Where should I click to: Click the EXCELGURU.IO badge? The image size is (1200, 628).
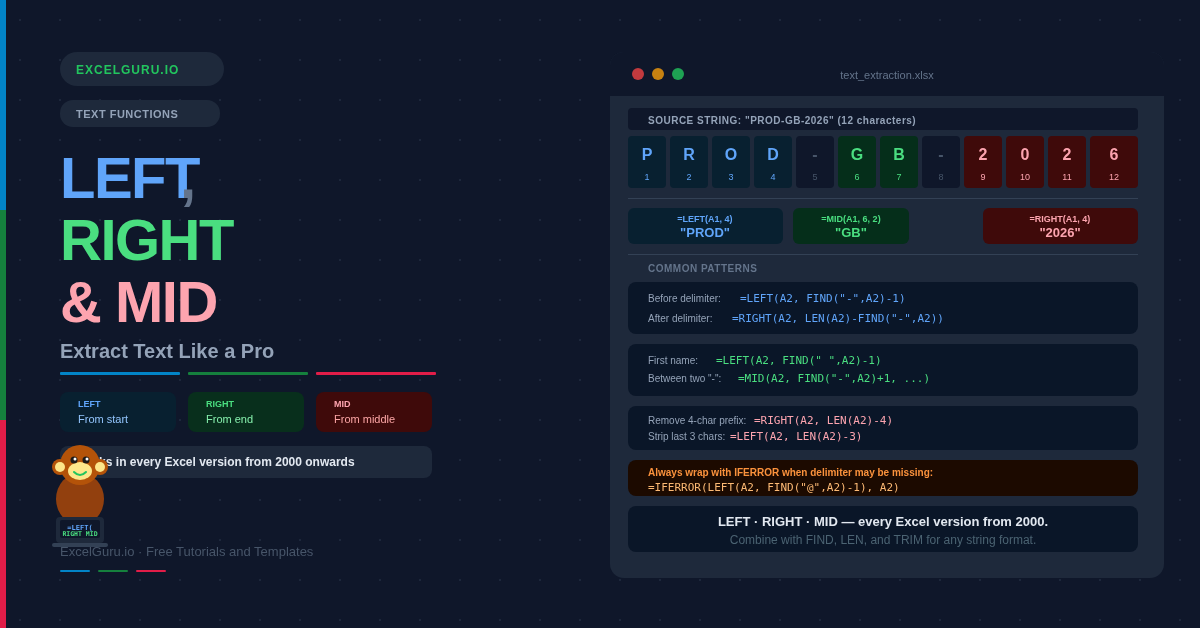[142, 69]
